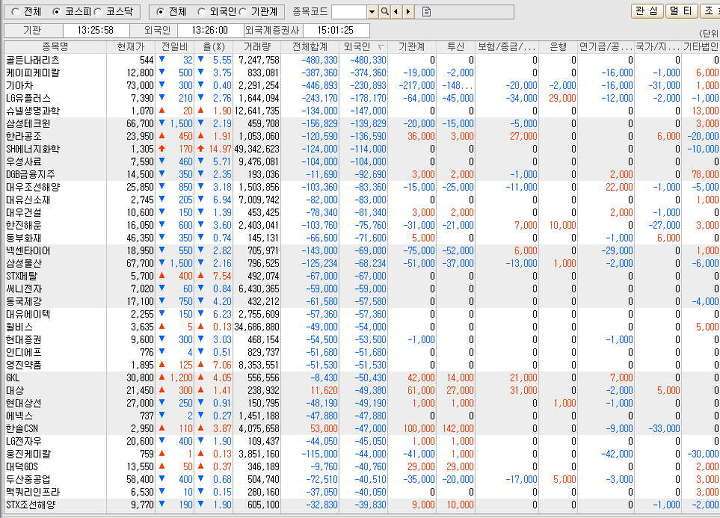Select the 두산중공업 stock row
This screenshot has width=720, height=518.
[362, 479]
